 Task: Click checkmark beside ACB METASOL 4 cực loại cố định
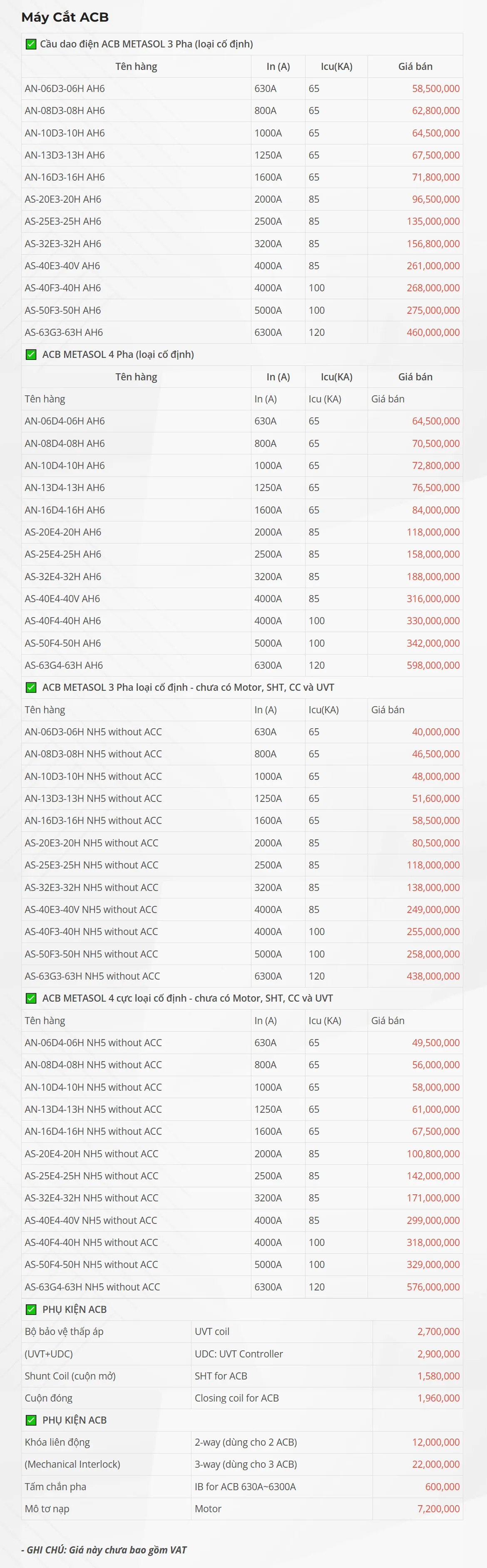point(31,998)
